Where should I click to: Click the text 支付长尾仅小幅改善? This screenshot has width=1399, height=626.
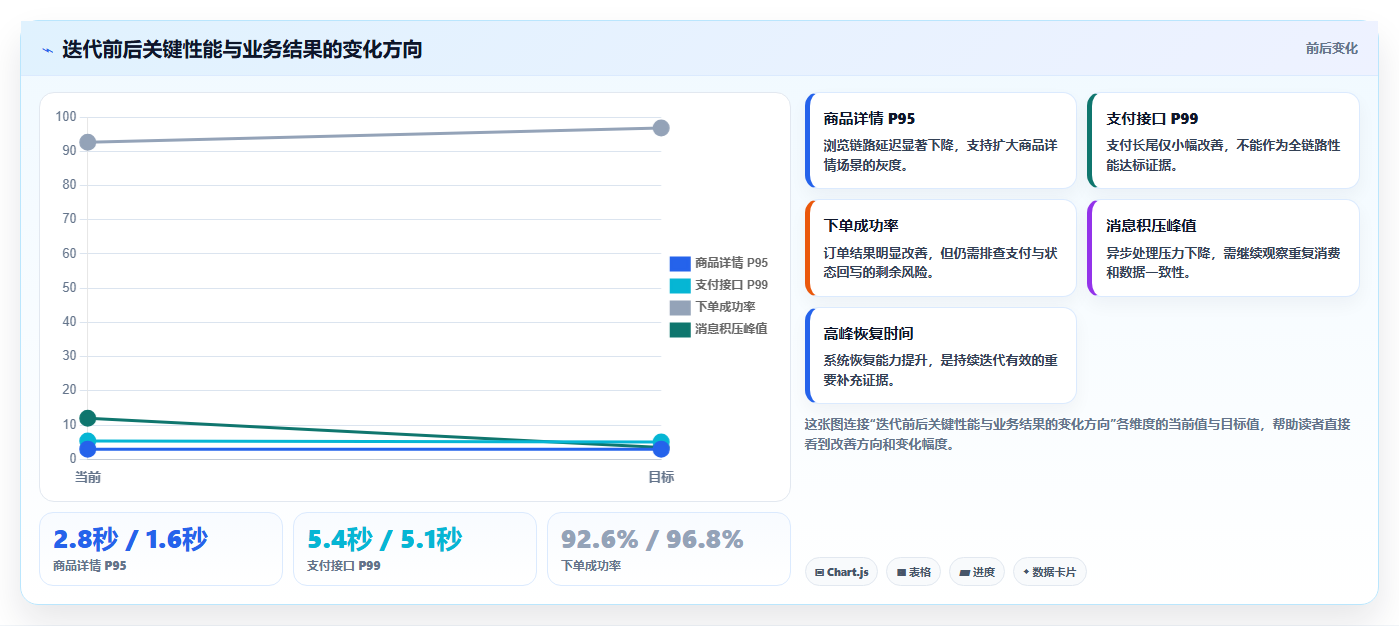[1164, 145]
